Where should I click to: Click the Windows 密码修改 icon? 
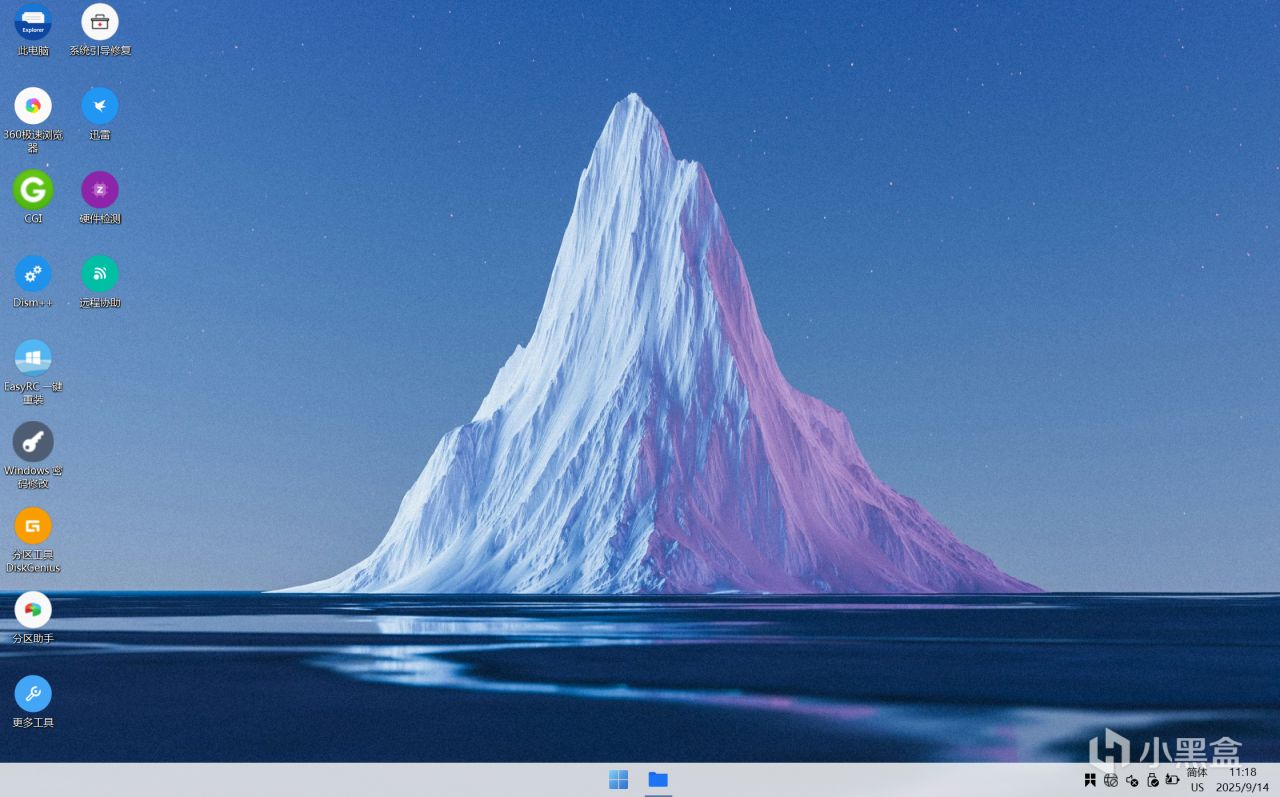coord(33,456)
